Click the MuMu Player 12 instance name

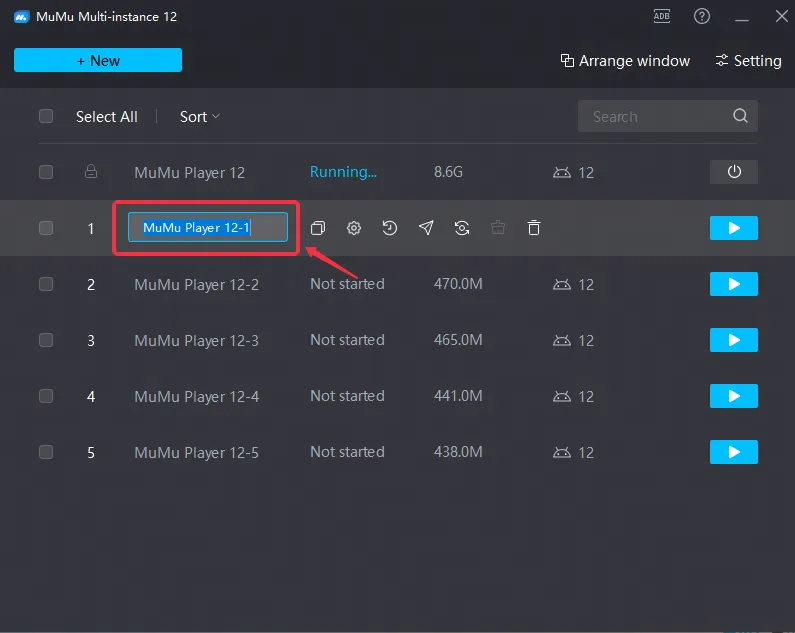(190, 172)
